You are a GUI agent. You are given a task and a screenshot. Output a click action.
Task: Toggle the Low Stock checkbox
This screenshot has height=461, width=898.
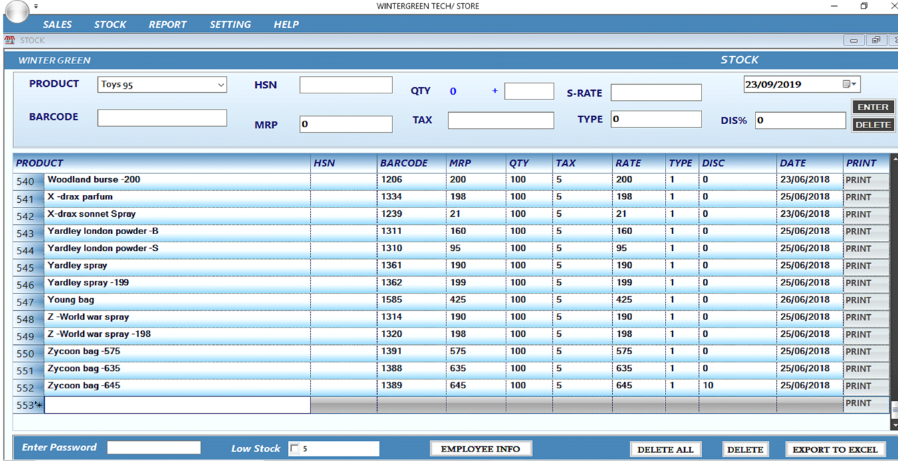point(295,448)
